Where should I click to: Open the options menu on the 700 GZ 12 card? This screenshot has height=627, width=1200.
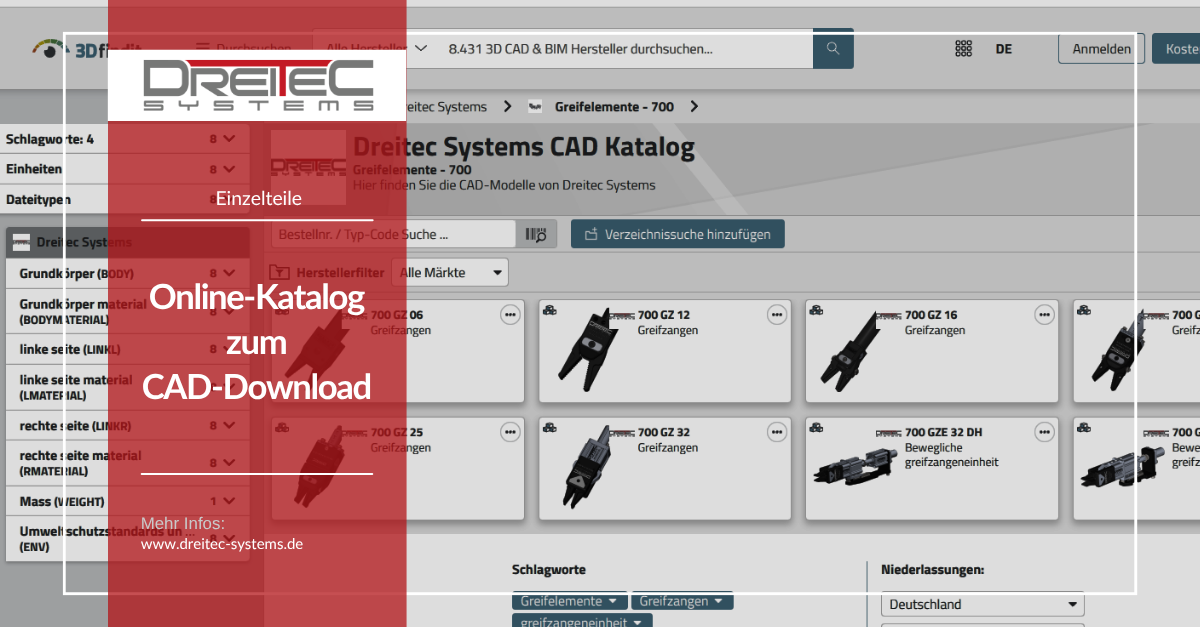pos(777,314)
